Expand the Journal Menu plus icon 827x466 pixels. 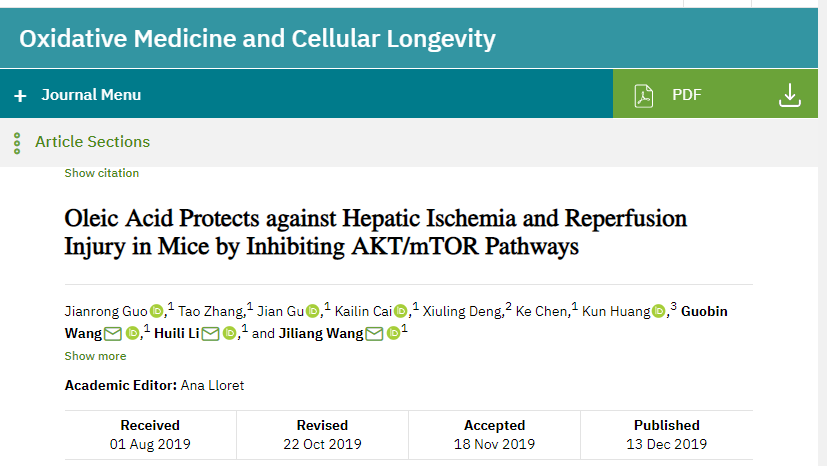pyautogui.click(x=20, y=96)
